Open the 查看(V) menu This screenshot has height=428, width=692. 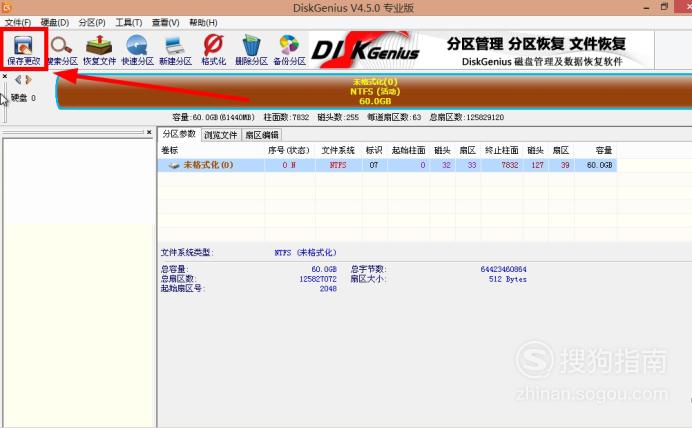[x=165, y=23]
